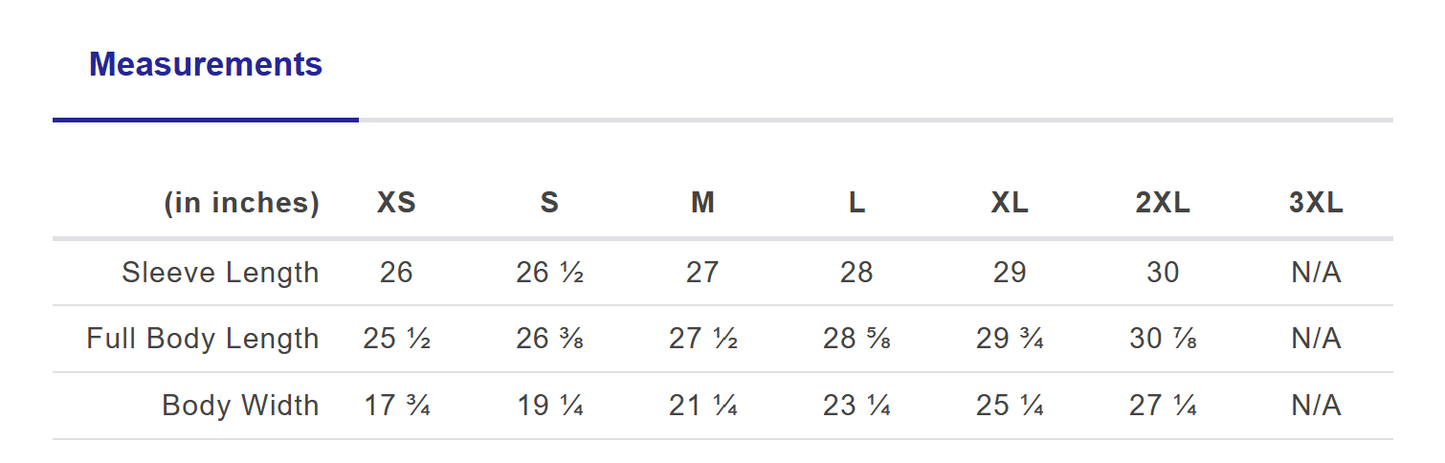Screen dimensions: 1445x463
Task: Click the S size column header
Action: pos(549,203)
